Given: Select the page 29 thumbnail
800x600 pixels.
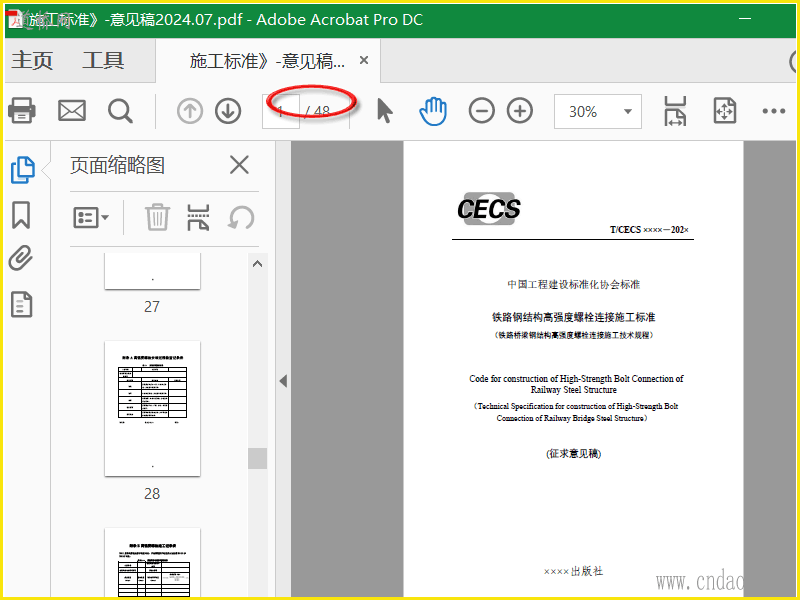Looking at the screenshot, I should click(153, 562).
